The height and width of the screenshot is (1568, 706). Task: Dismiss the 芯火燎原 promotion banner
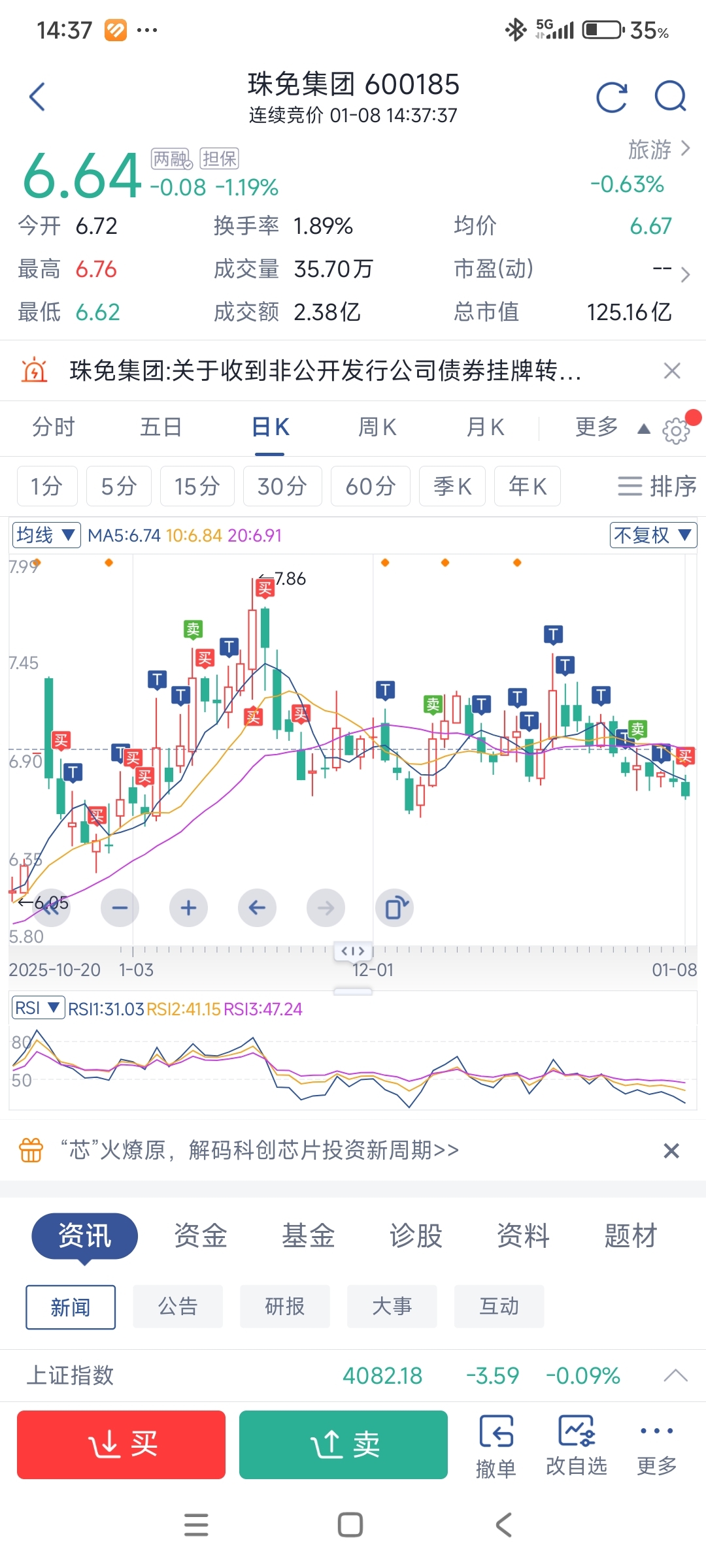point(671,1150)
